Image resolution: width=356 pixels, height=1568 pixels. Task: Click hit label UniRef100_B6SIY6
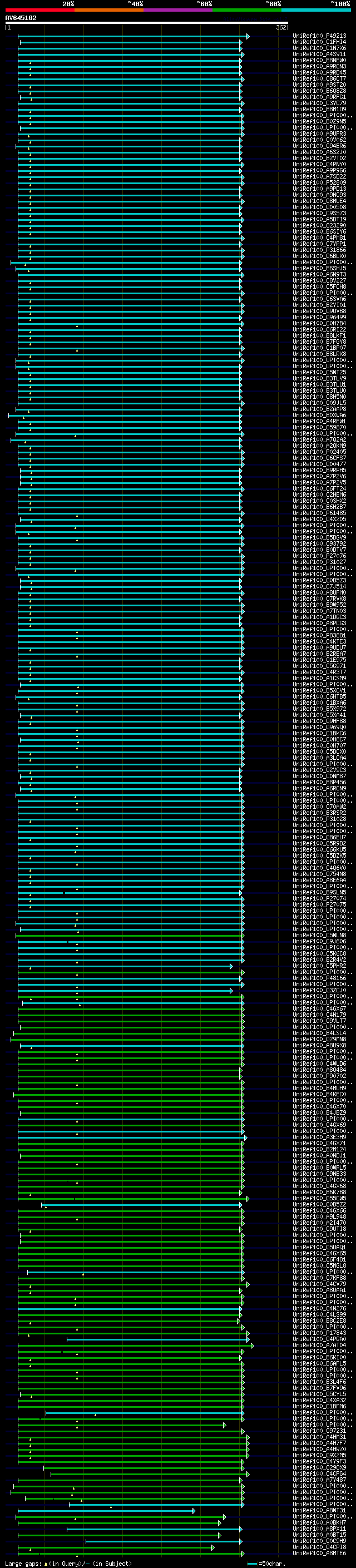(x=319, y=231)
